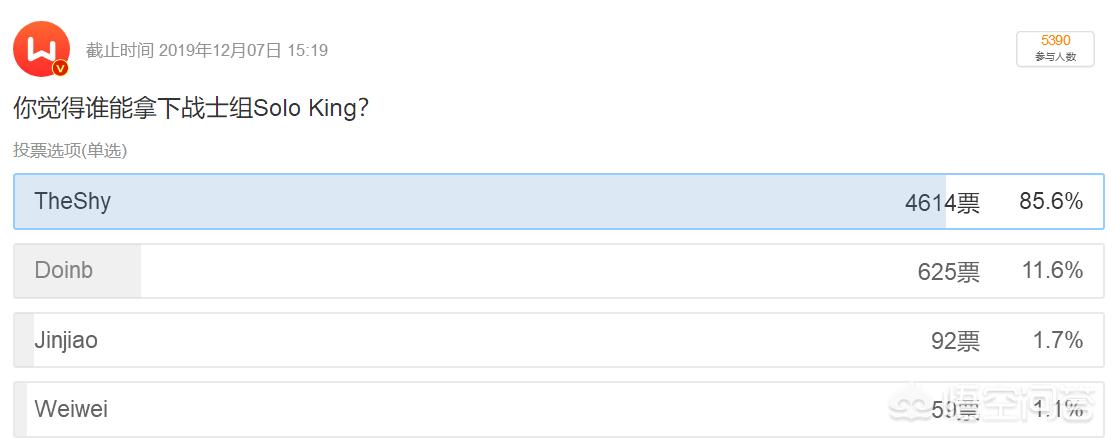Click the 1.7% percentage for Jinjiao

point(1058,340)
